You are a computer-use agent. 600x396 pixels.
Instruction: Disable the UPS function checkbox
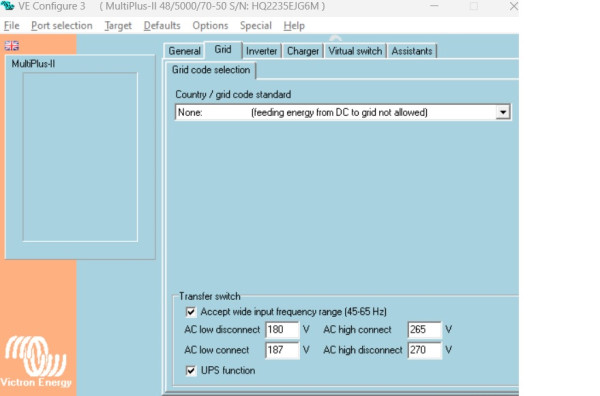point(191,370)
